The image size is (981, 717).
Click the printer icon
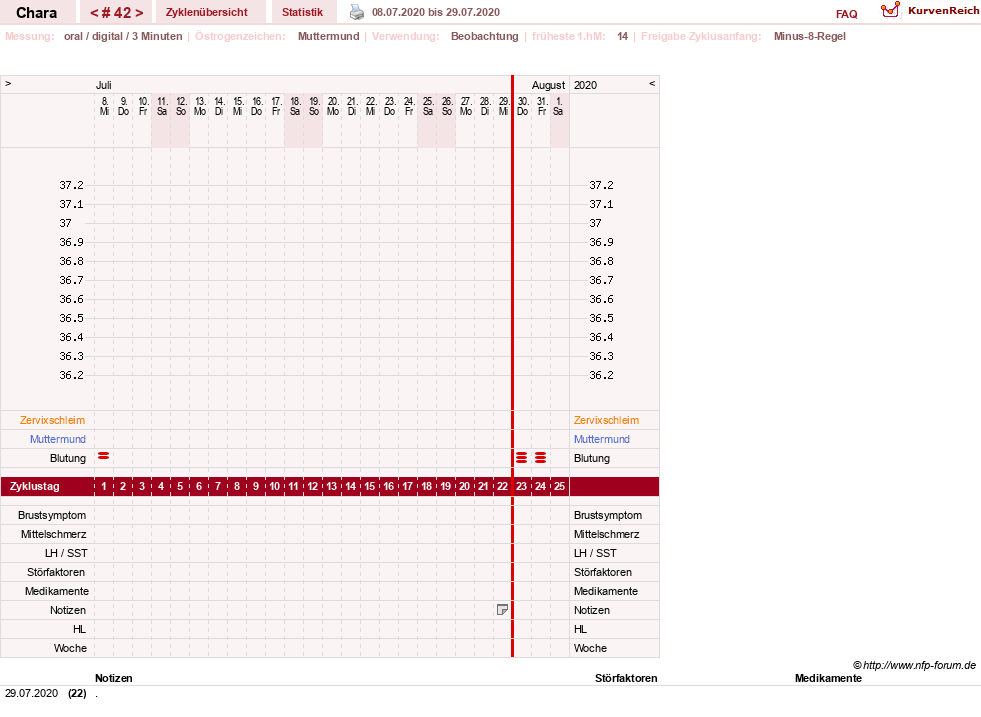(x=357, y=12)
